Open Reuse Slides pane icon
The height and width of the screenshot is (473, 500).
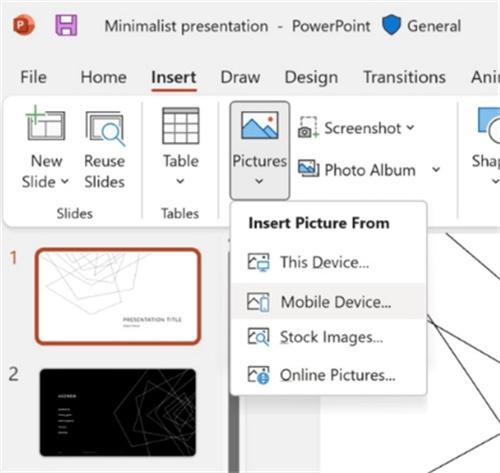pos(105,128)
